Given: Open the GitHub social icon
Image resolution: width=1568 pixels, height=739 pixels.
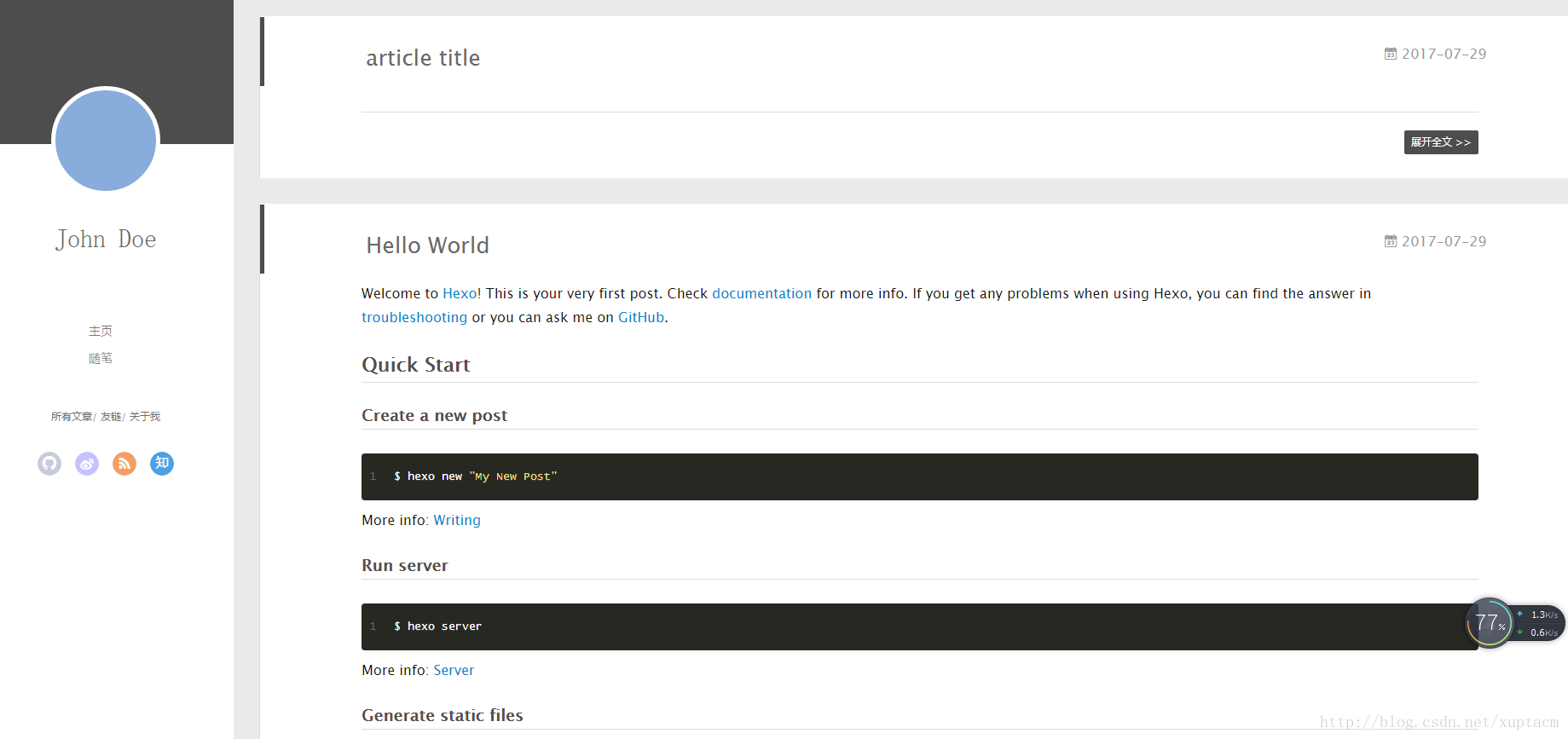Looking at the screenshot, I should (49, 464).
